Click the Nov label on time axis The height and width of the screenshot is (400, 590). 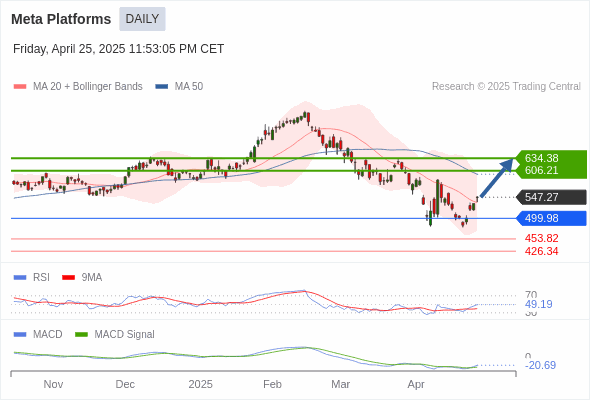tap(53, 385)
